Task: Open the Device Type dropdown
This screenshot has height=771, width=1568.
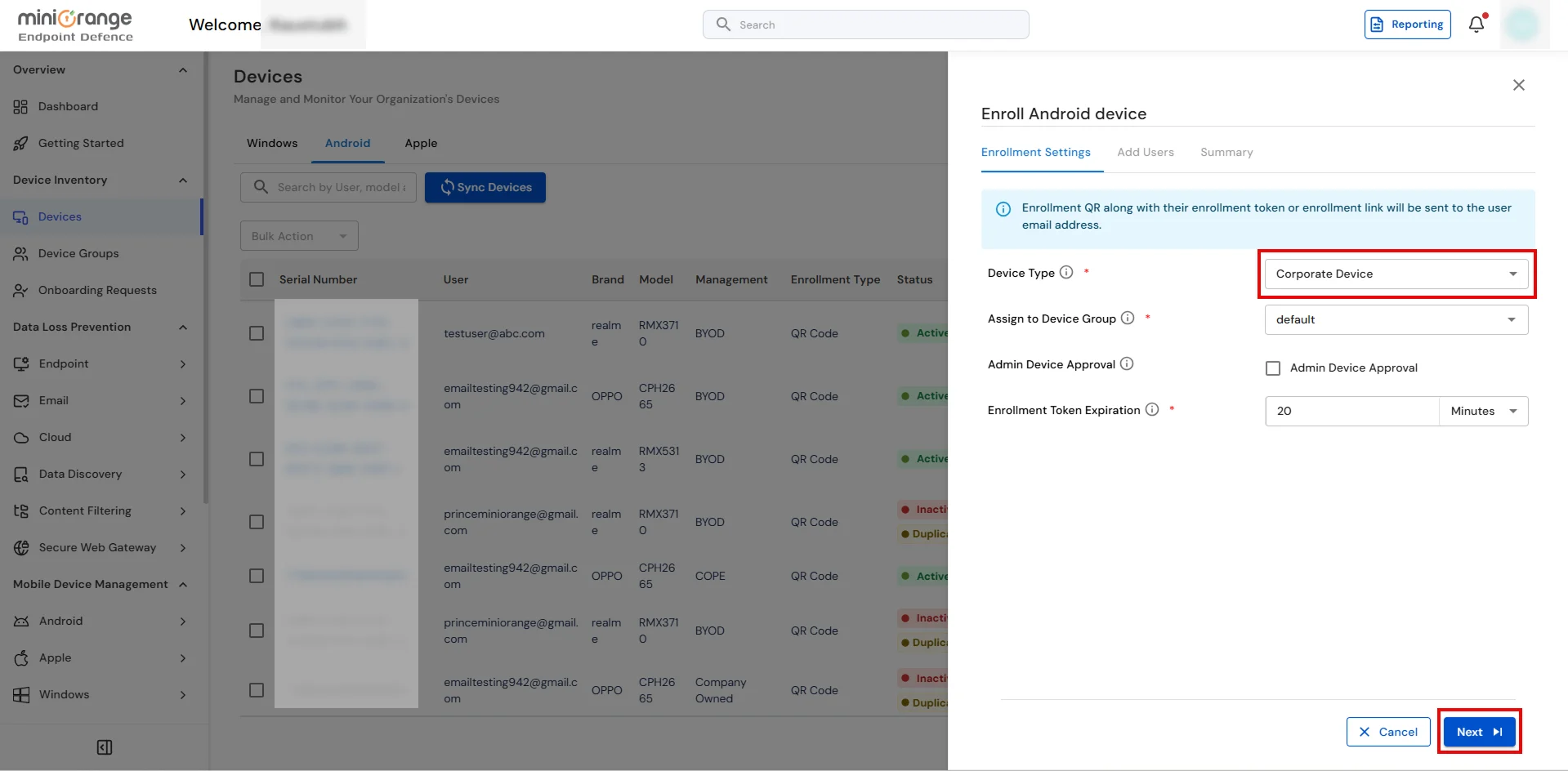Action: (x=1396, y=274)
